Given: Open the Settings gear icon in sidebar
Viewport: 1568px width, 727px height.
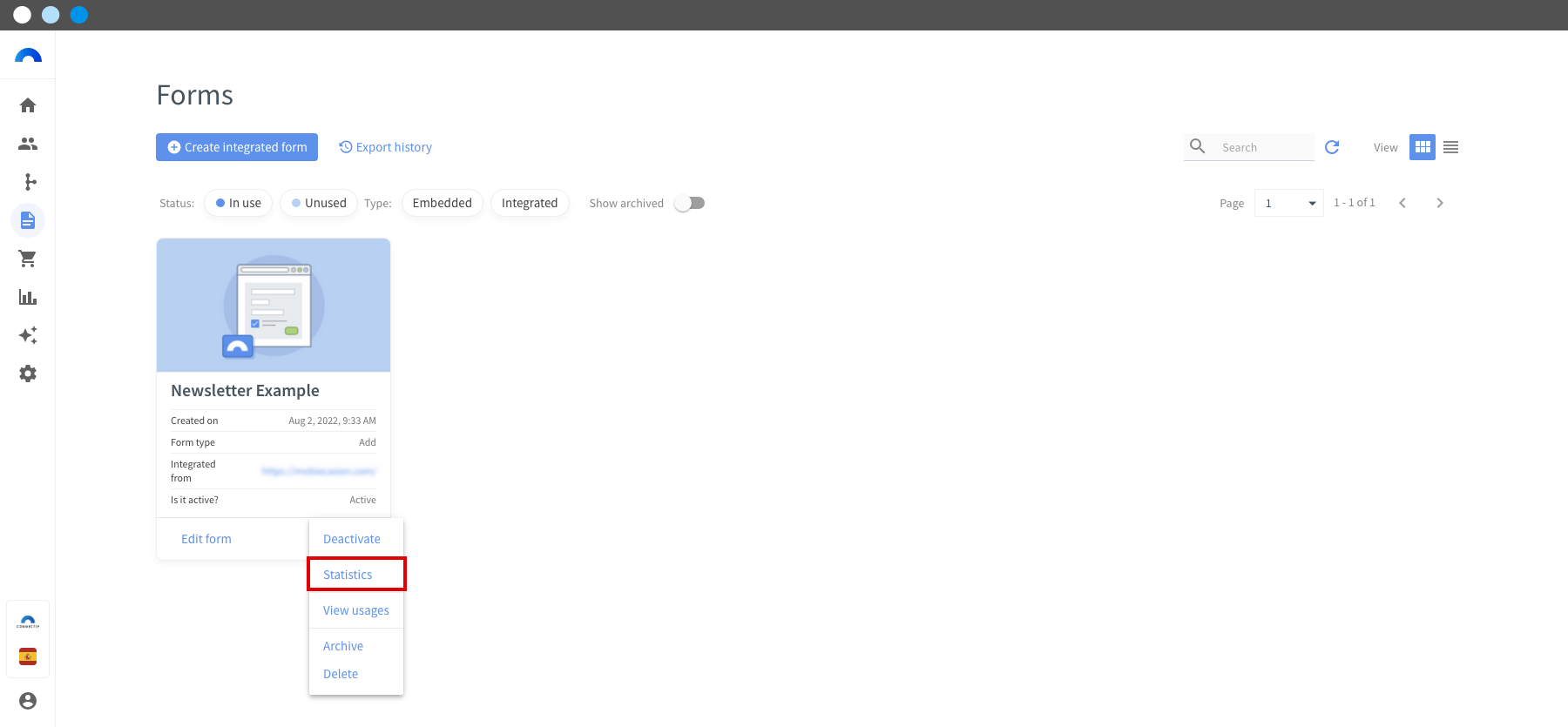Looking at the screenshot, I should click(28, 374).
